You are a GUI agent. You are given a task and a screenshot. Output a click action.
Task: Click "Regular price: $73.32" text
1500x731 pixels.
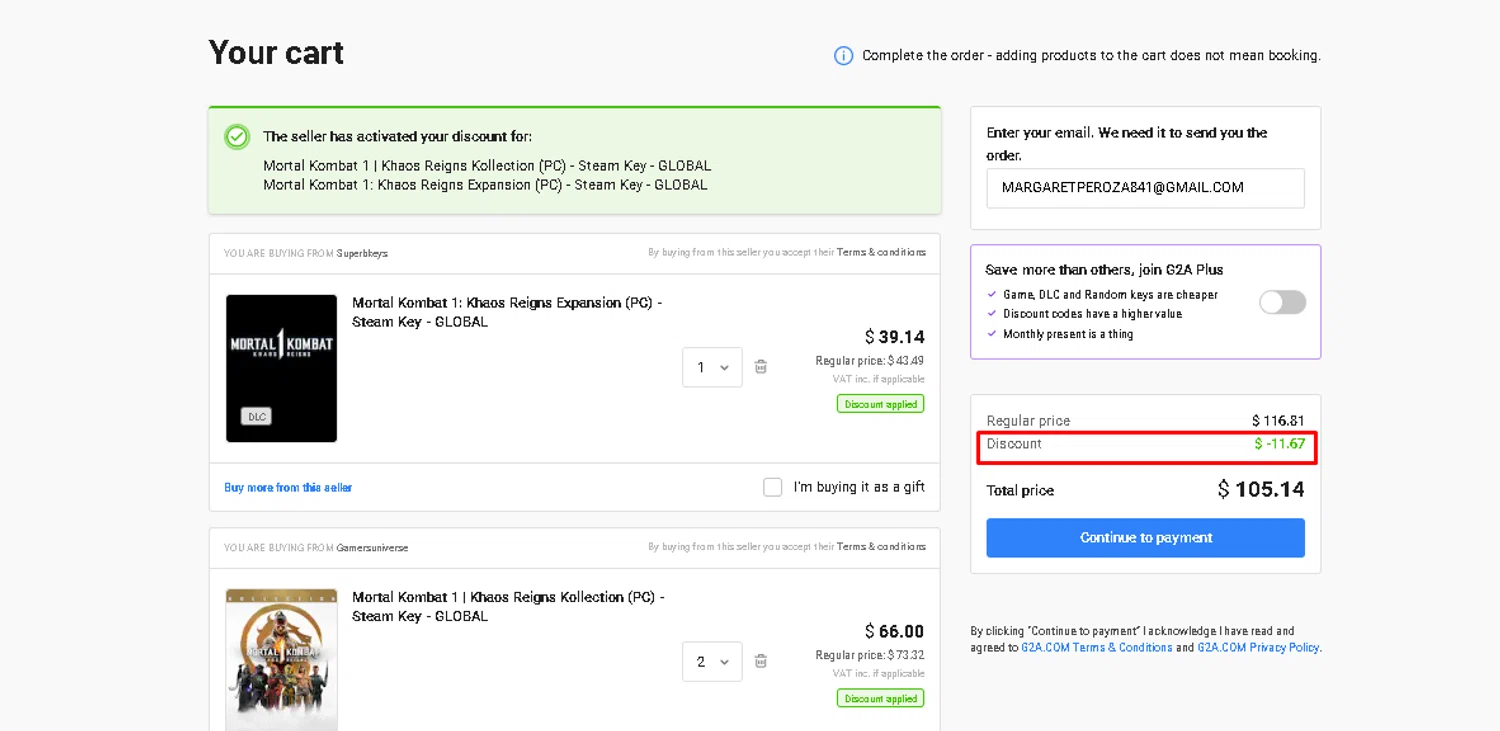[870, 655]
